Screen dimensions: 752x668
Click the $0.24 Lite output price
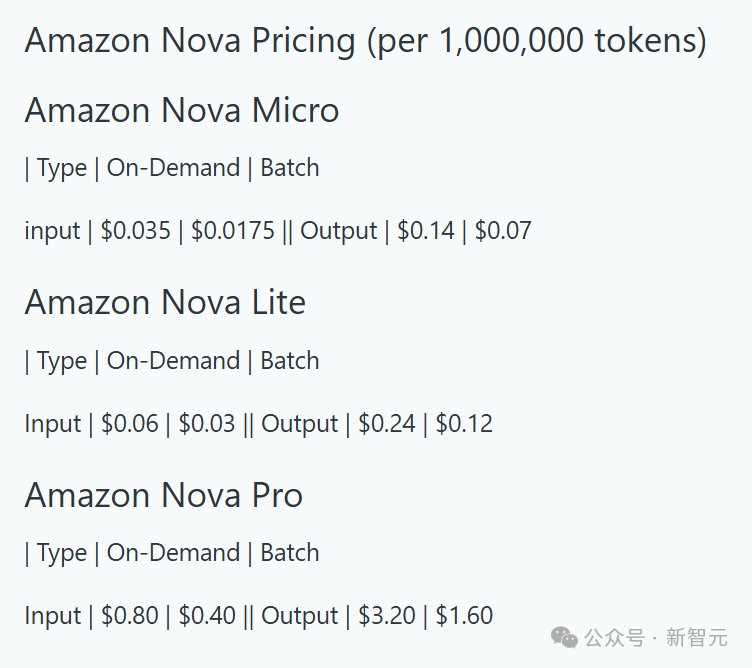coord(387,423)
